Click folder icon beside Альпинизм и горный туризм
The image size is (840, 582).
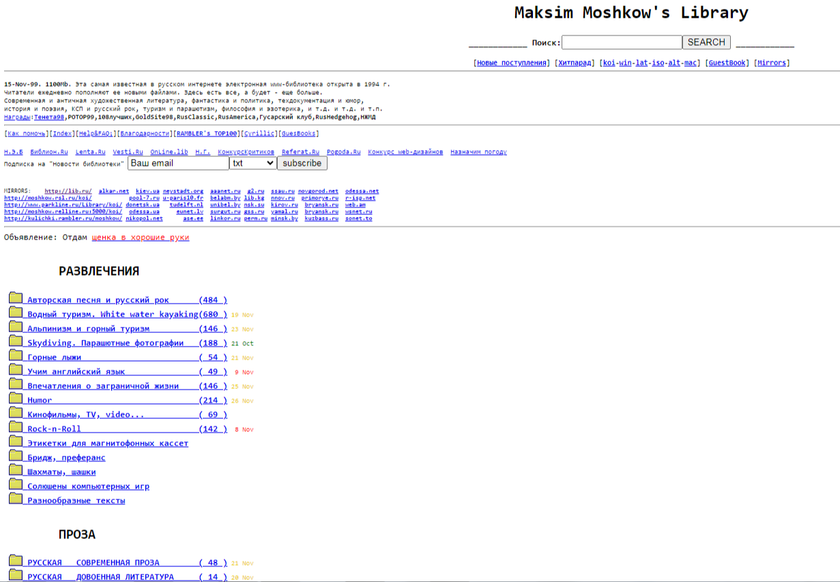point(16,327)
